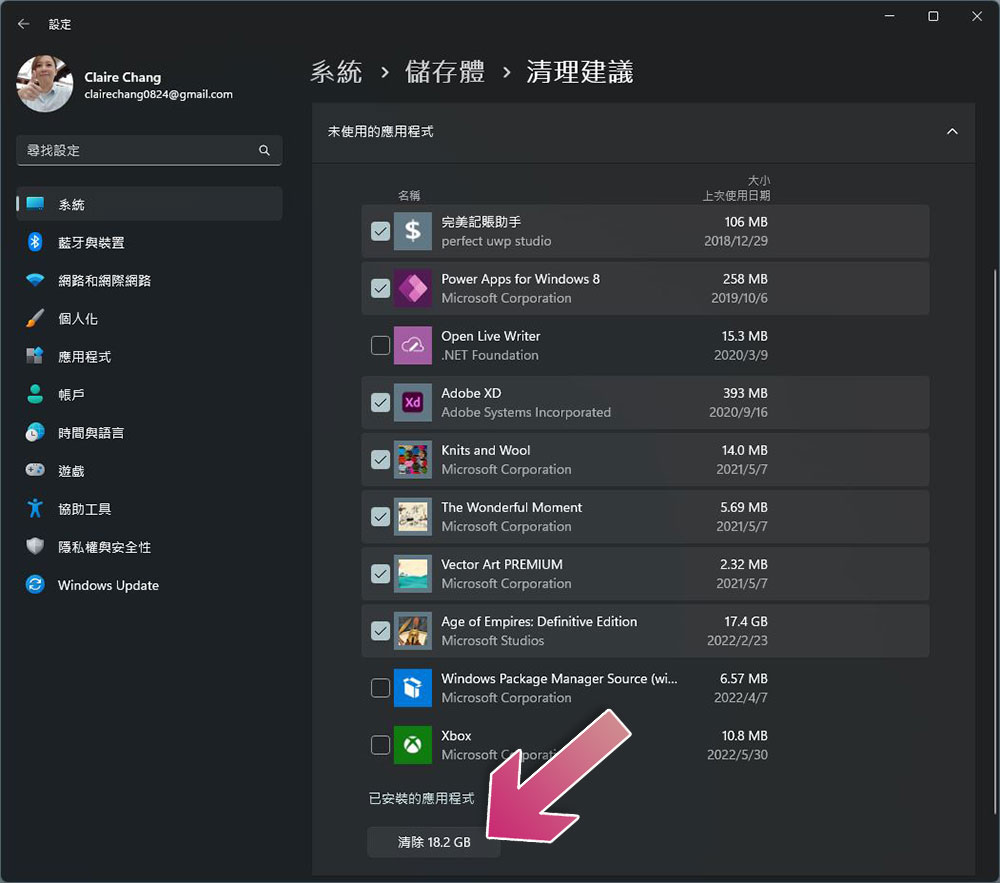
Task: Click the 清除 18.2 GB button
Action: 434,842
